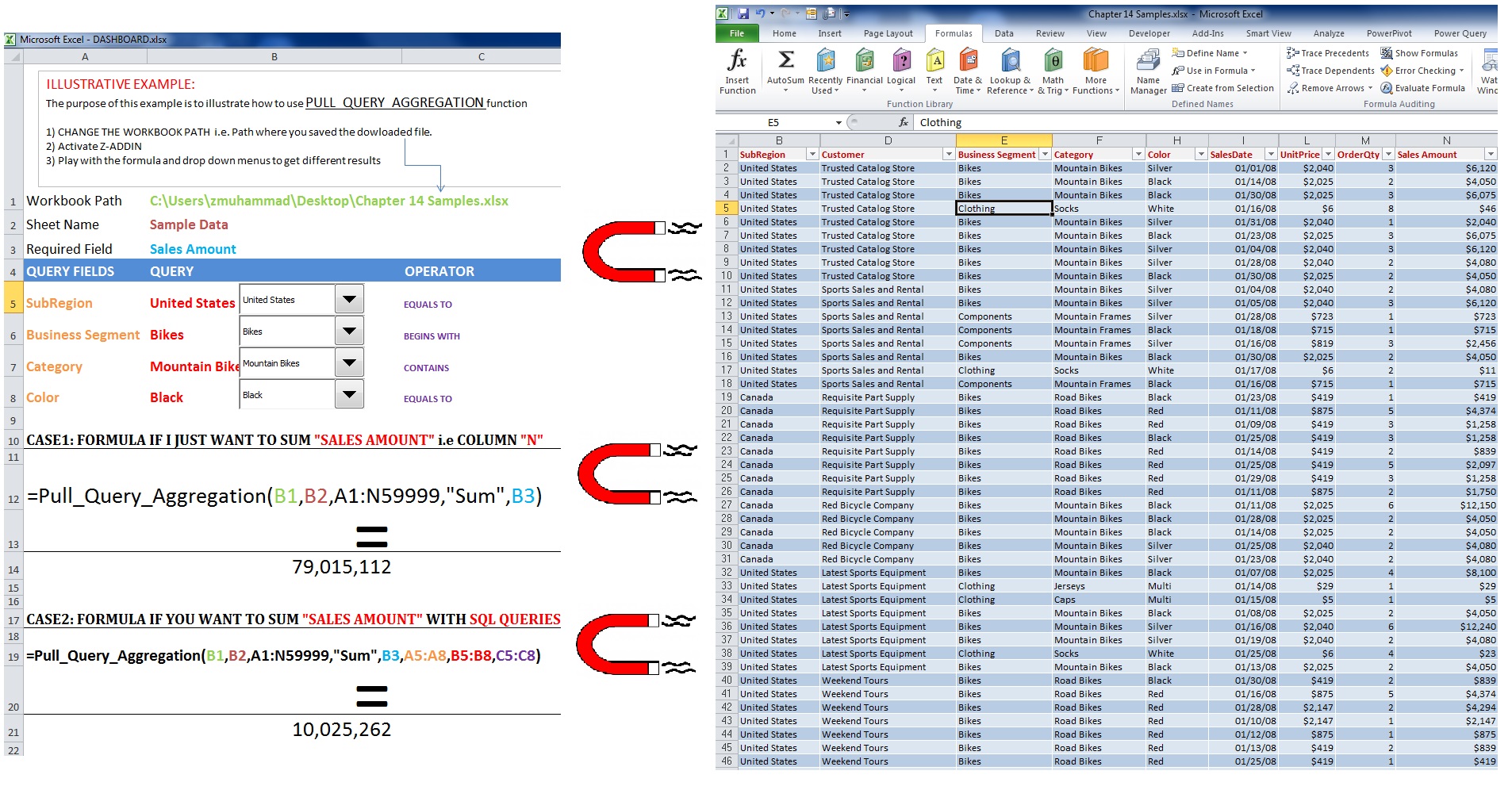Click Use in Formula
This screenshot has height=786, width=1512.
pyautogui.click(x=1214, y=71)
